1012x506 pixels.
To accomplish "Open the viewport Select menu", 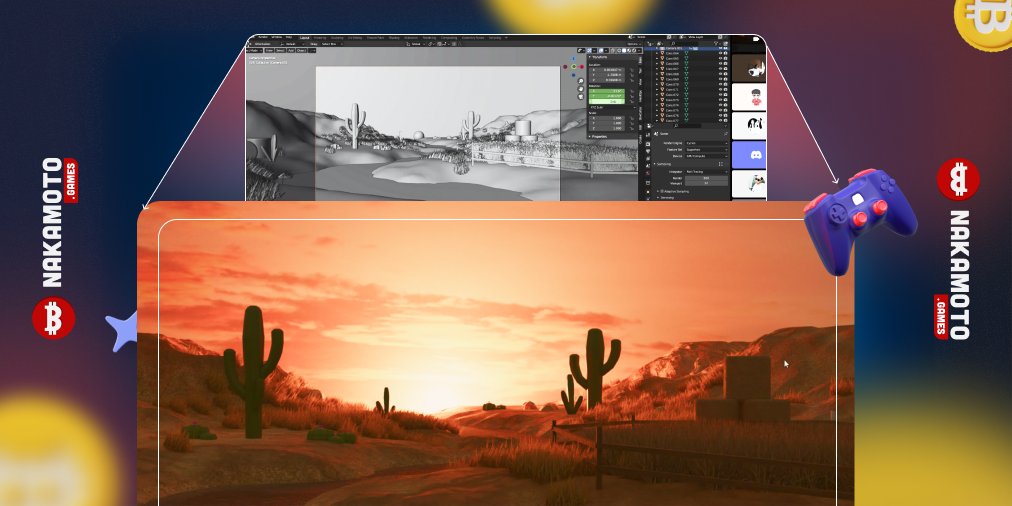I will pos(281,50).
